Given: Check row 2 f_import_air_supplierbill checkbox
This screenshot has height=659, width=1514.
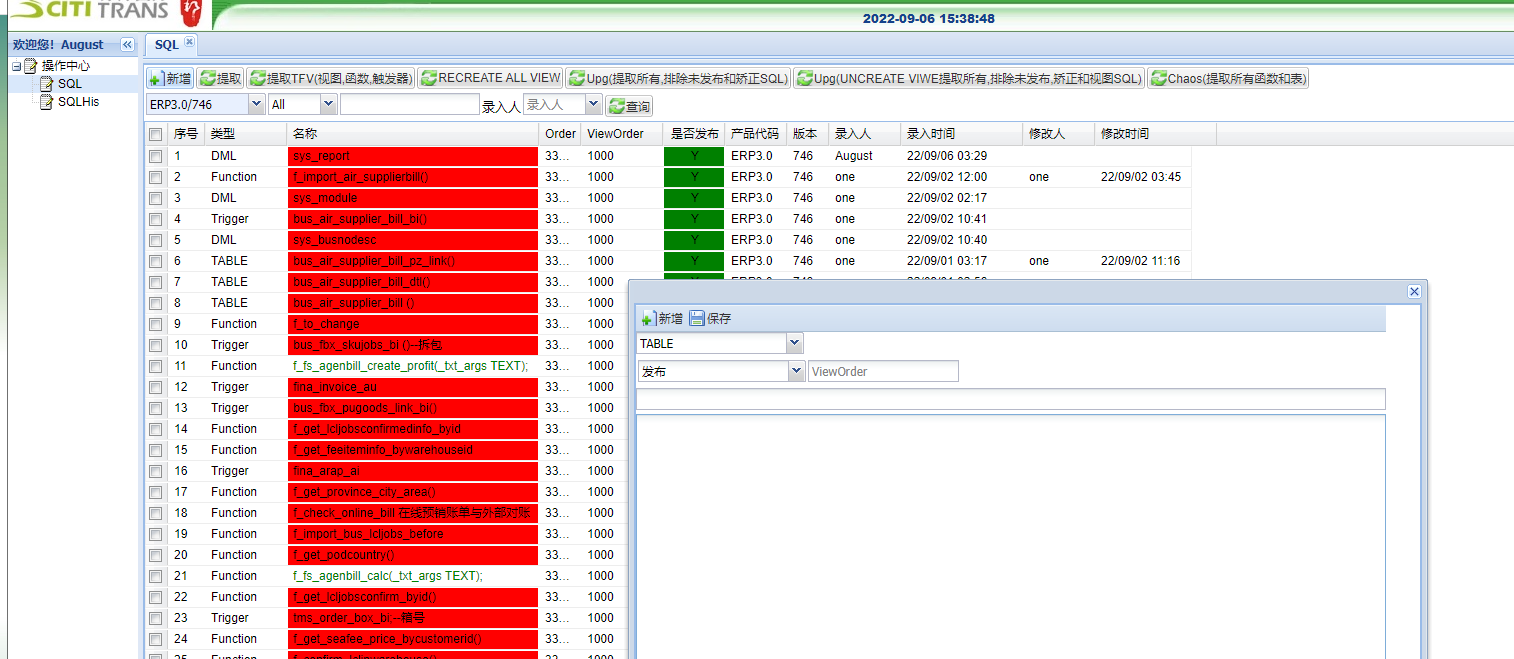Looking at the screenshot, I should point(155,177).
